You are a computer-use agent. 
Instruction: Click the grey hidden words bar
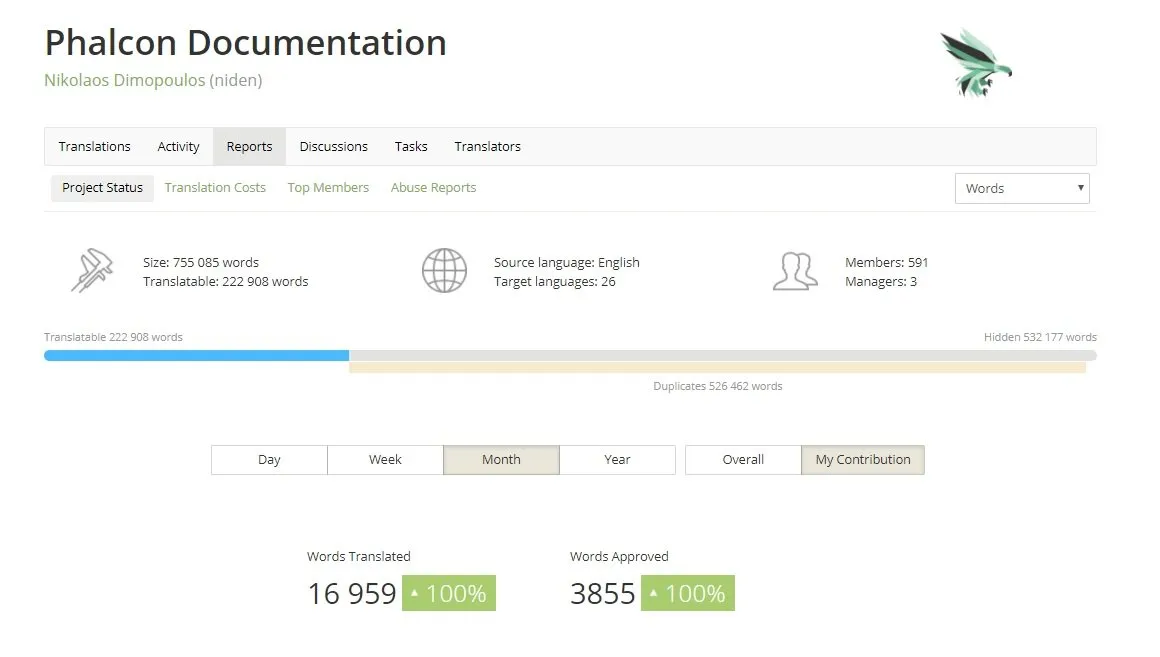pos(723,356)
